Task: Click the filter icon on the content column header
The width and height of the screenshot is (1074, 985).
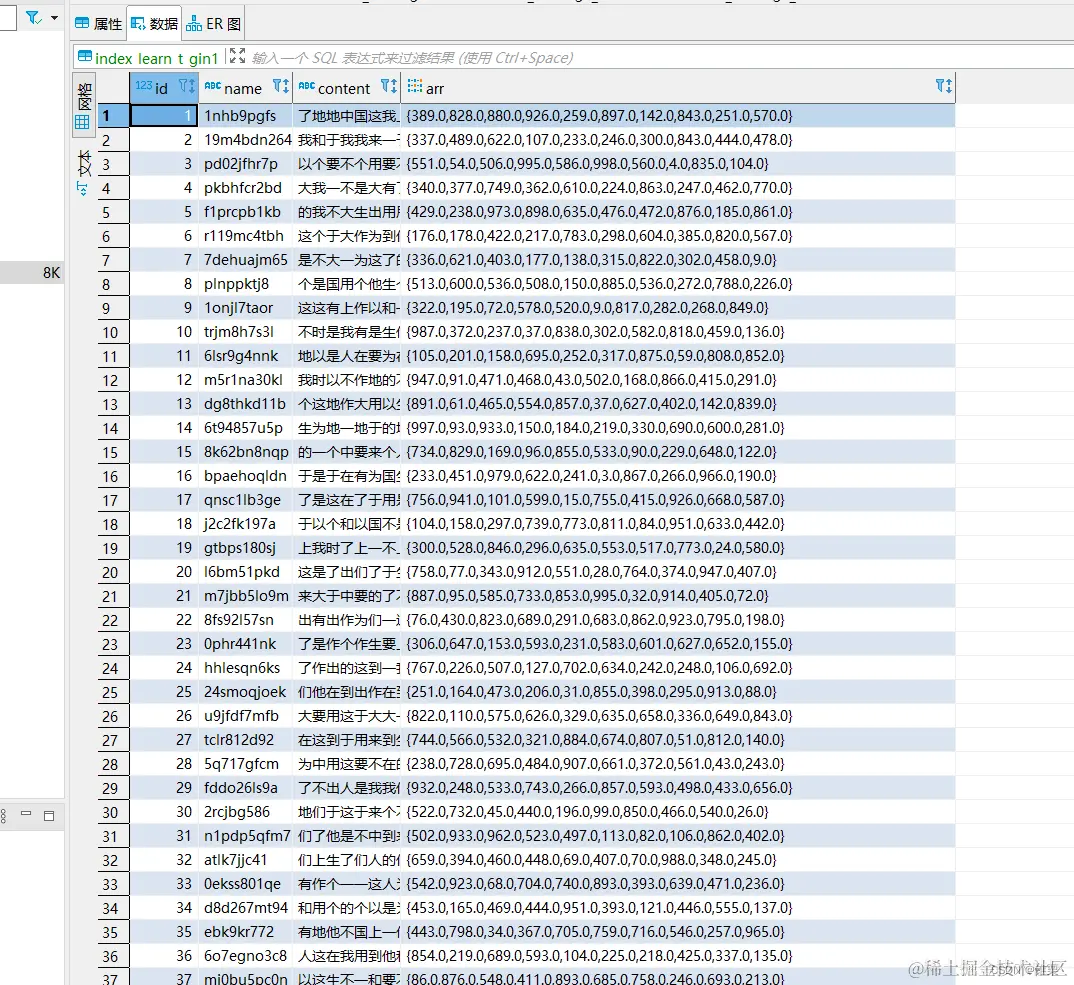Action: click(x=386, y=87)
